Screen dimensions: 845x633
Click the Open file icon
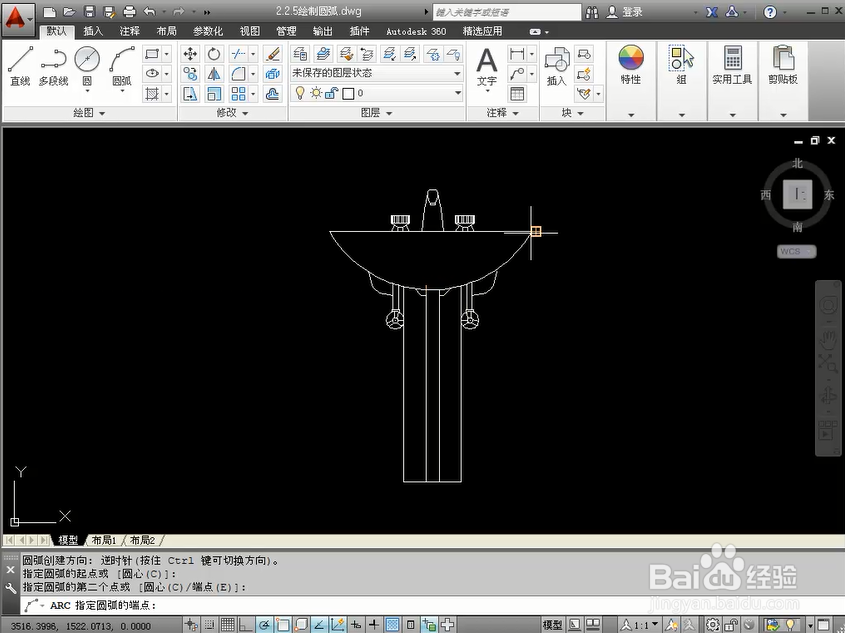click(69, 11)
